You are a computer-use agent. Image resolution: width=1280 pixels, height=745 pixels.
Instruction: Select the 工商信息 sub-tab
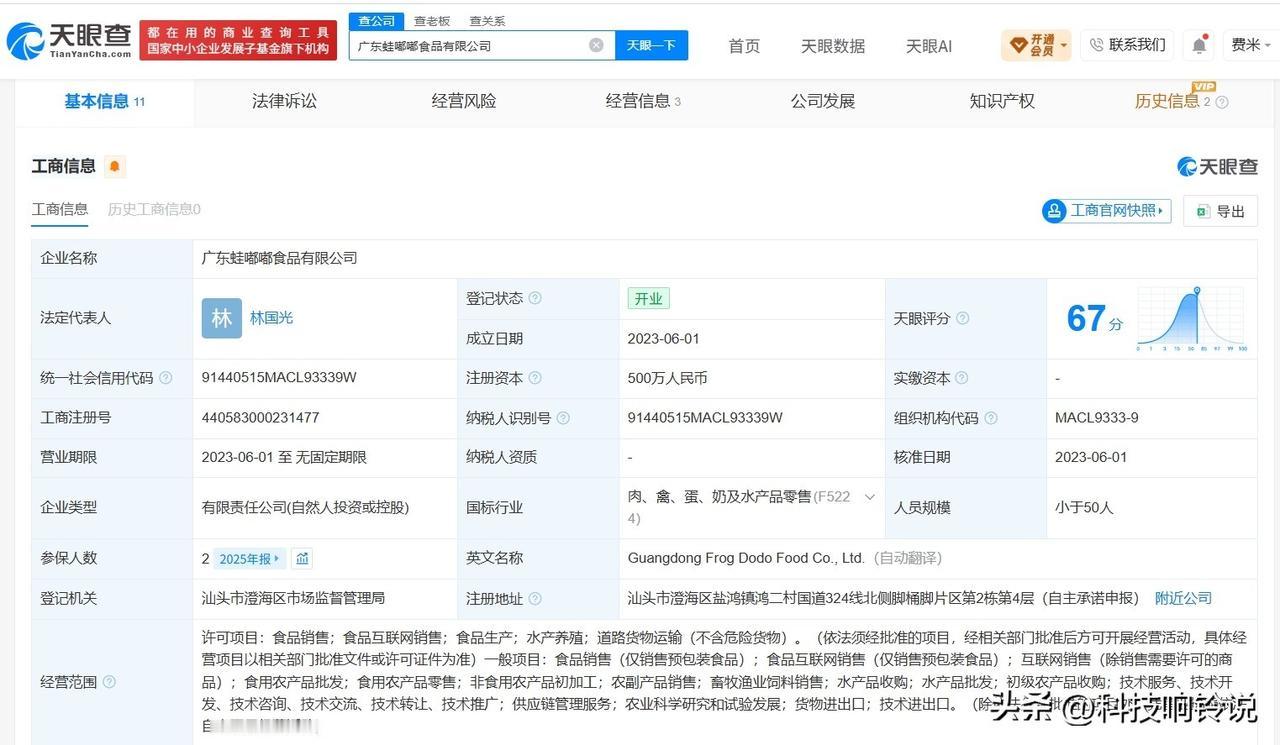pos(60,209)
